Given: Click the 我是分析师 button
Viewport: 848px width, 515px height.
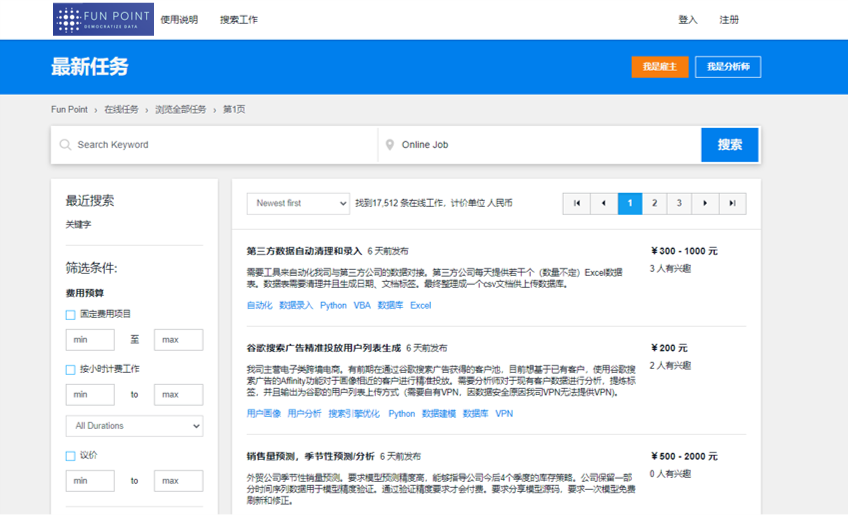Looking at the screenshot, I should tap(728, 67).
